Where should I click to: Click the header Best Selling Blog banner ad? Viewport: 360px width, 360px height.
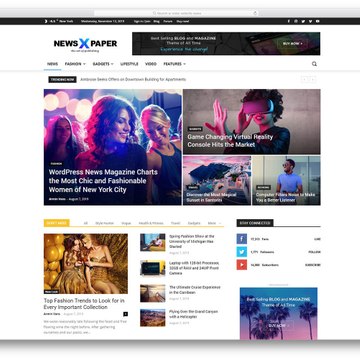click(226, 44)
